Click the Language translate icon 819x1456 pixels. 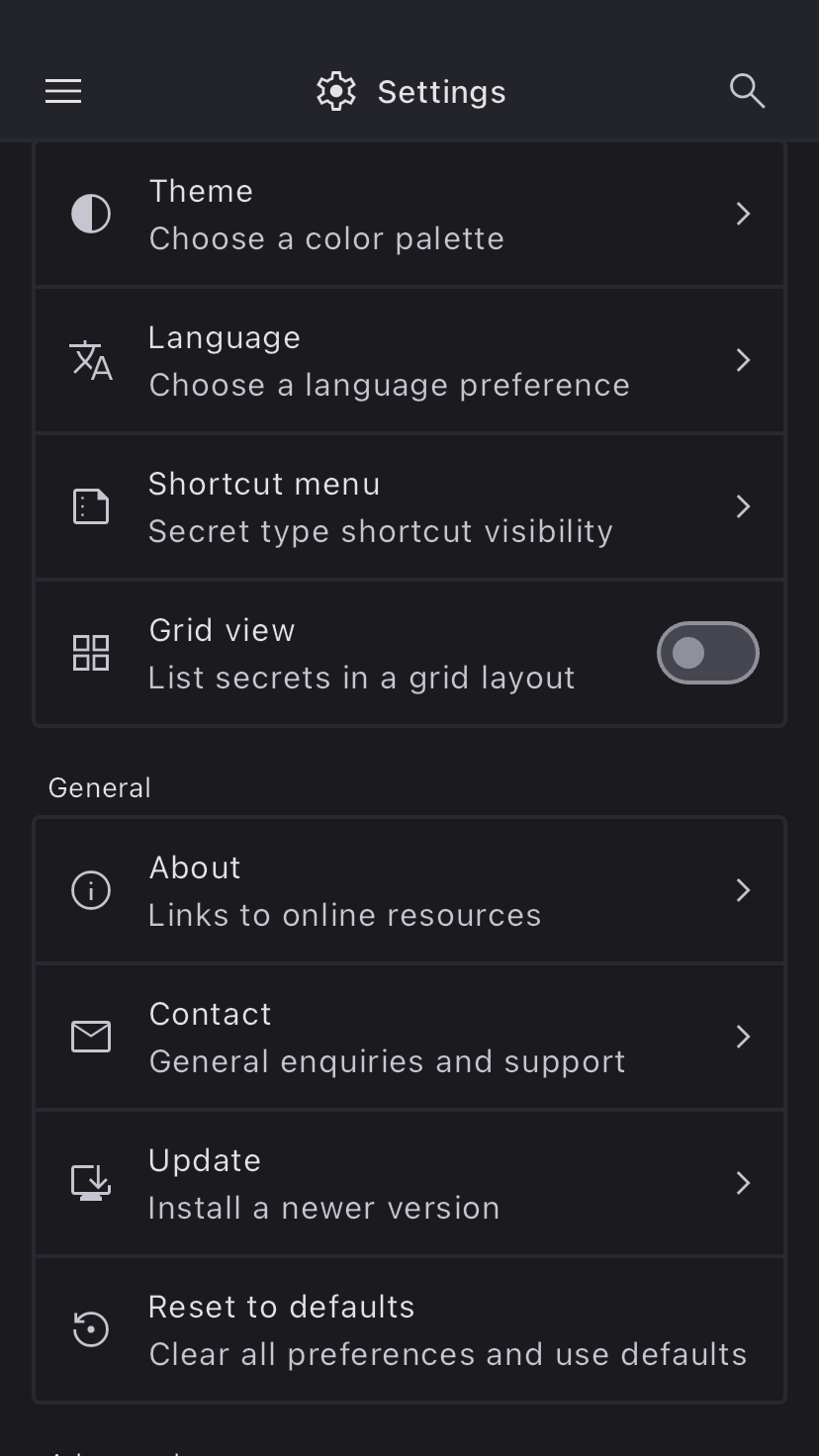(91, 360)
